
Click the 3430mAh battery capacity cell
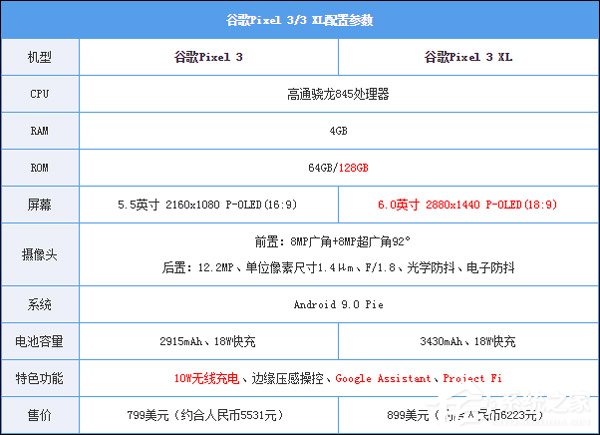point(467,341)
